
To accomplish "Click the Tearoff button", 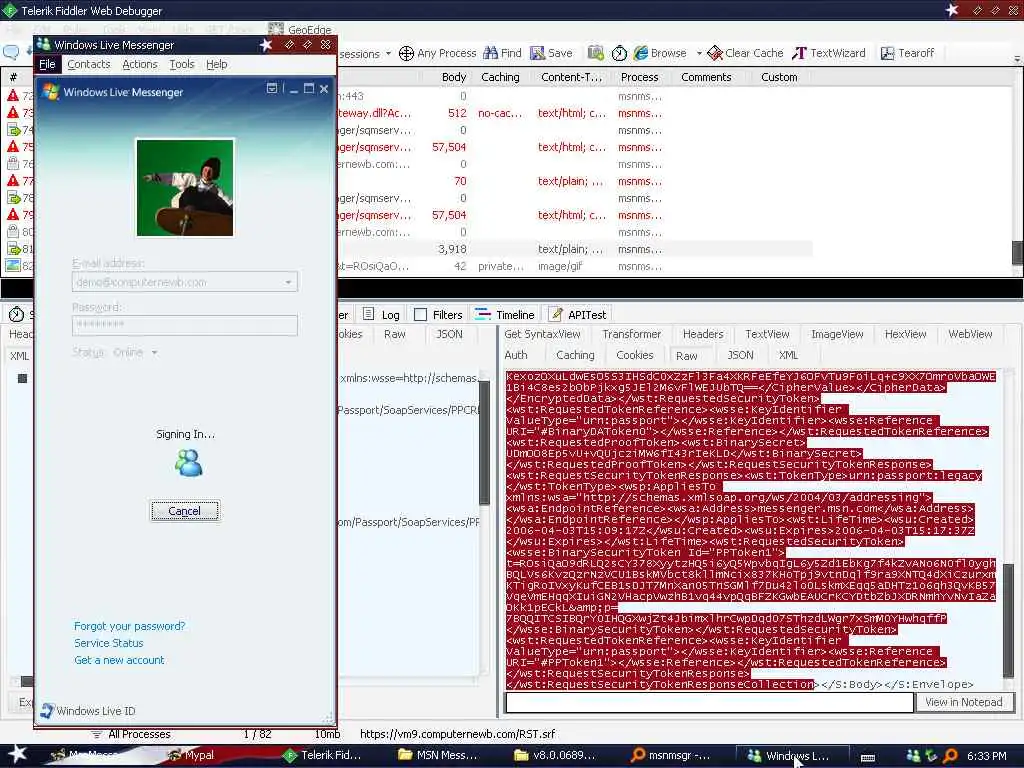I will 907,54.
